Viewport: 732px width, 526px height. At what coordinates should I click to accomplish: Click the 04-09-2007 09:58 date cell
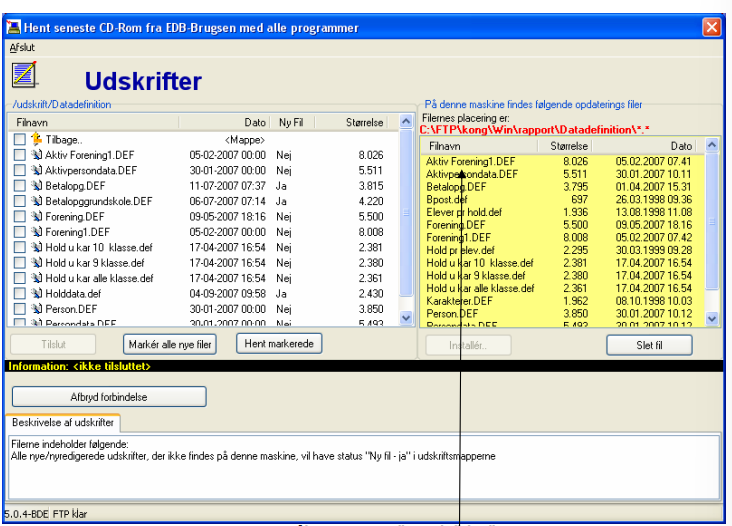(227, 294)
